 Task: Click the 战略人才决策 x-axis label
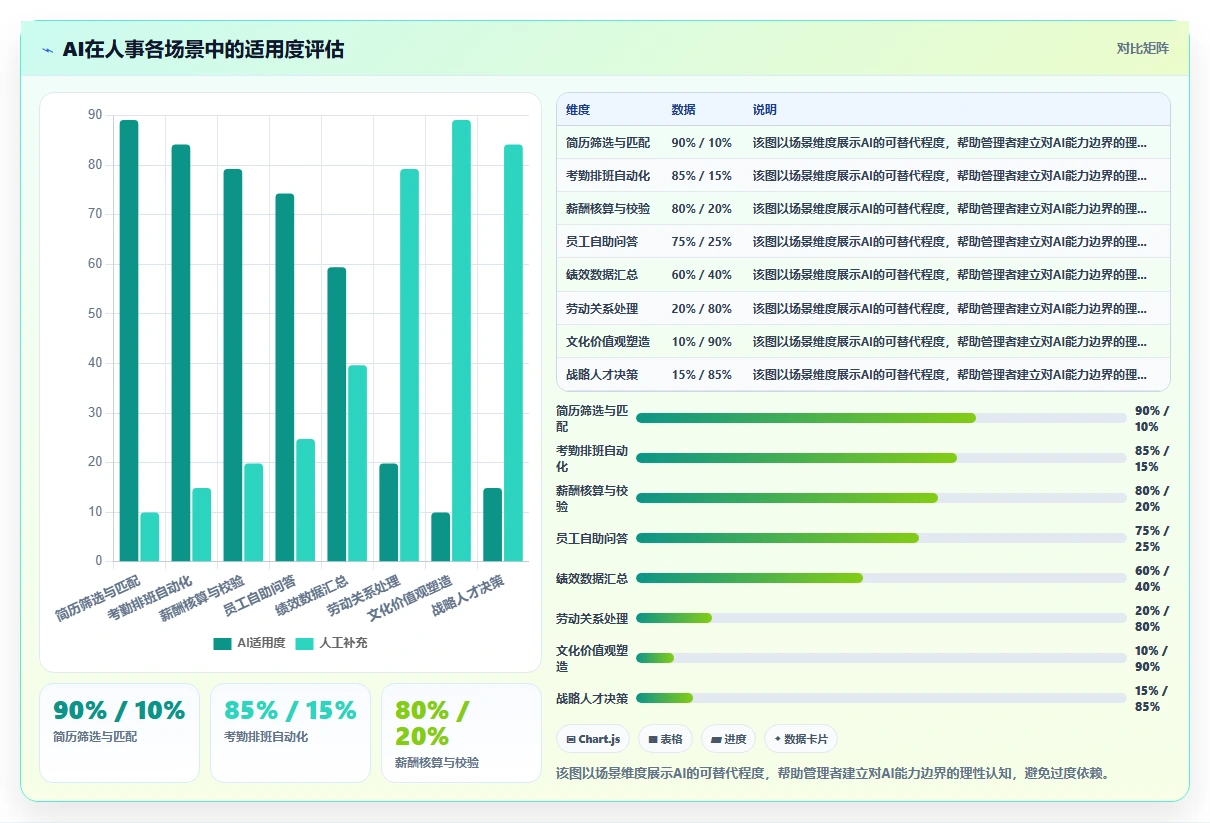coord(468,595)
